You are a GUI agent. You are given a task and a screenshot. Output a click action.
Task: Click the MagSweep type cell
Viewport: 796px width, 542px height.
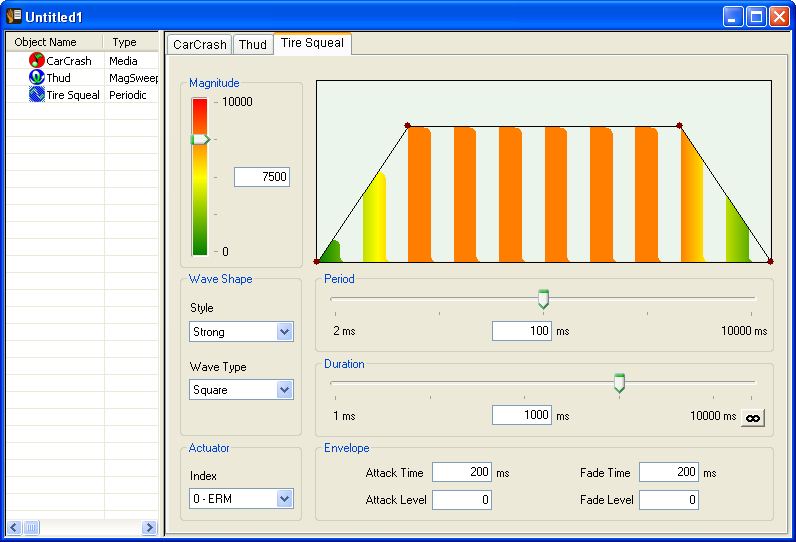tap(134, 78)
